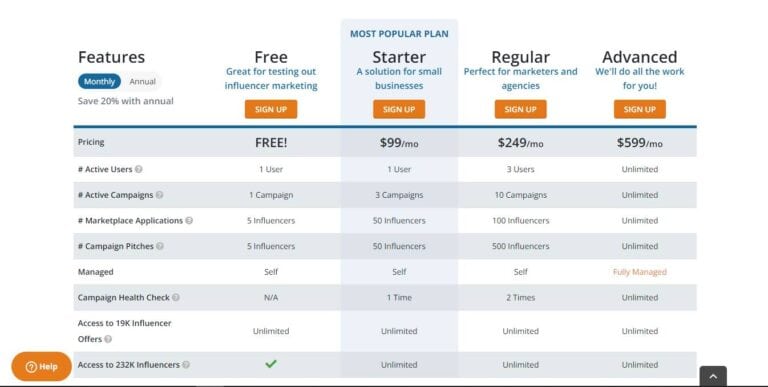Select Monthly billing toggle
Screen dimensions: 768x387
[99, 81]
